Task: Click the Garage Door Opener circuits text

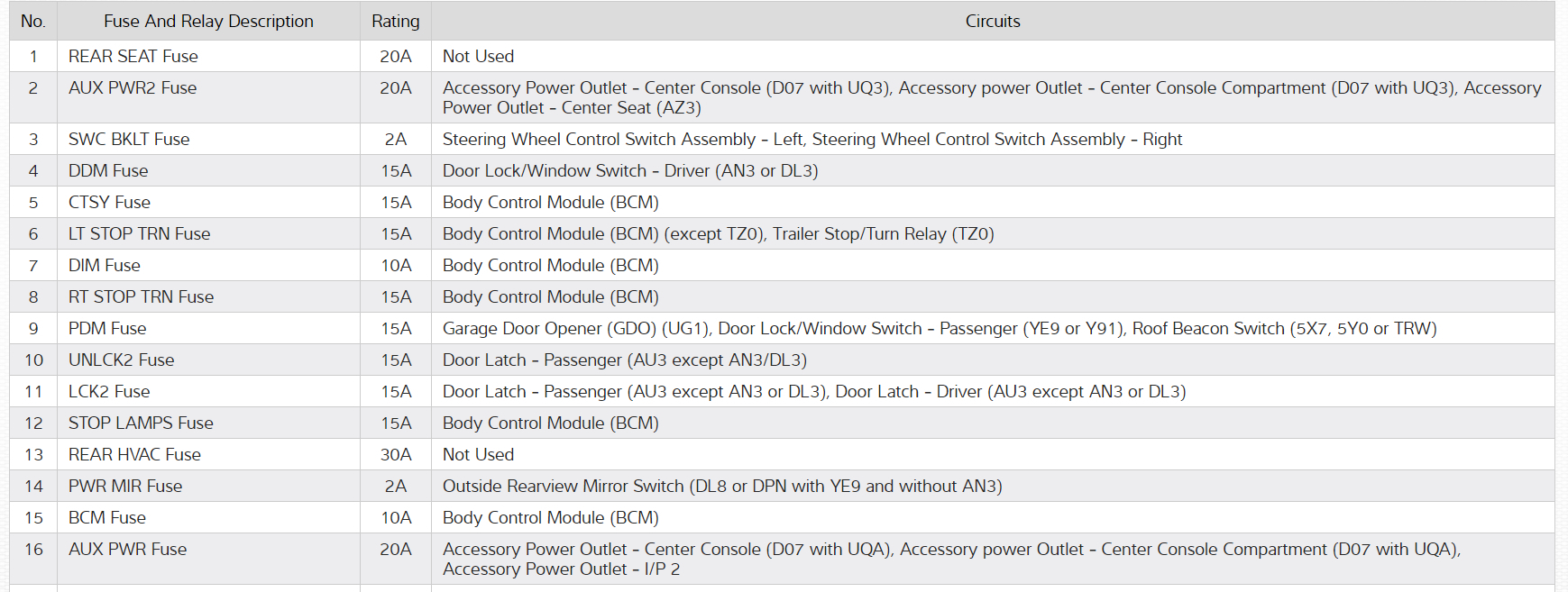Action: [939, 328]
